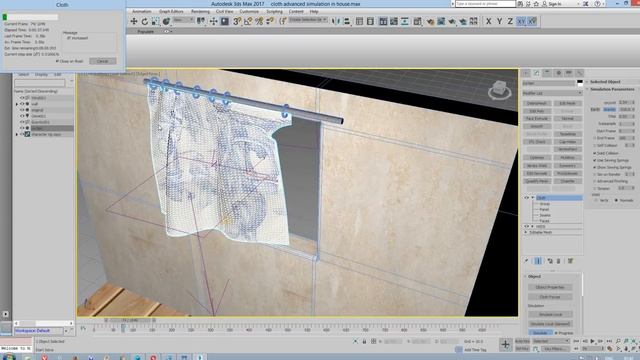Select the Select and Move tool
640x360 pixels.
tap(133, 21)
